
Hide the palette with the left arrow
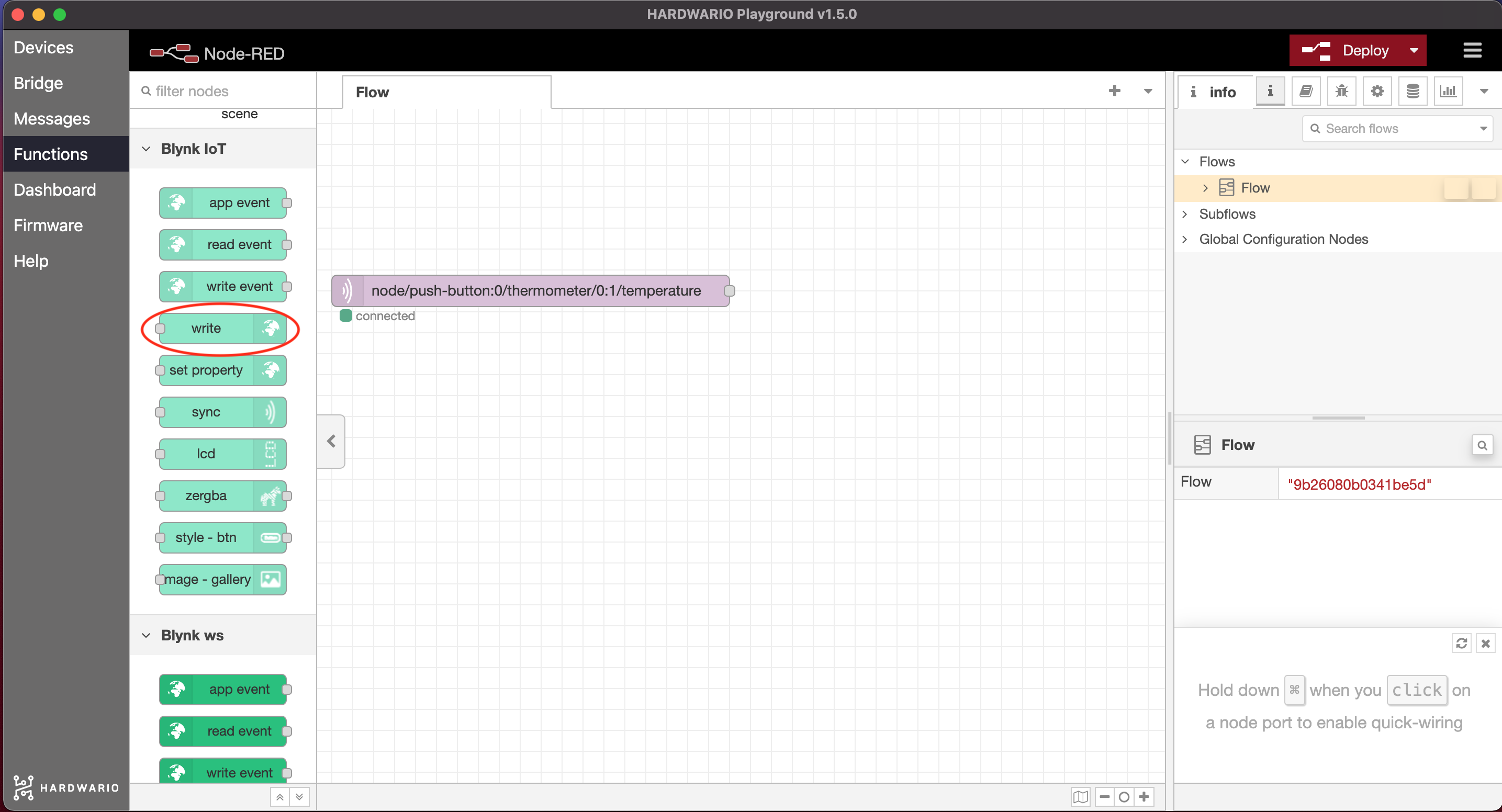click(x=331, y=441)
